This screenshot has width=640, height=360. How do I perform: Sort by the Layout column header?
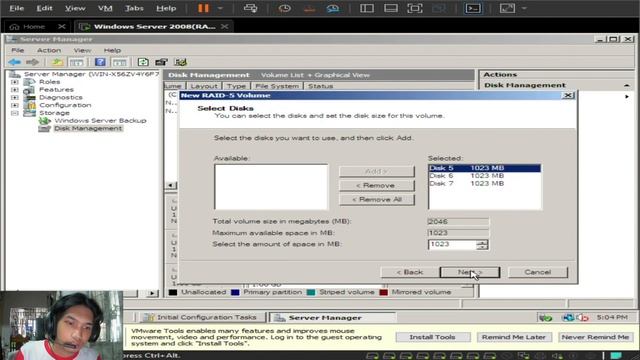coord(204,86)
